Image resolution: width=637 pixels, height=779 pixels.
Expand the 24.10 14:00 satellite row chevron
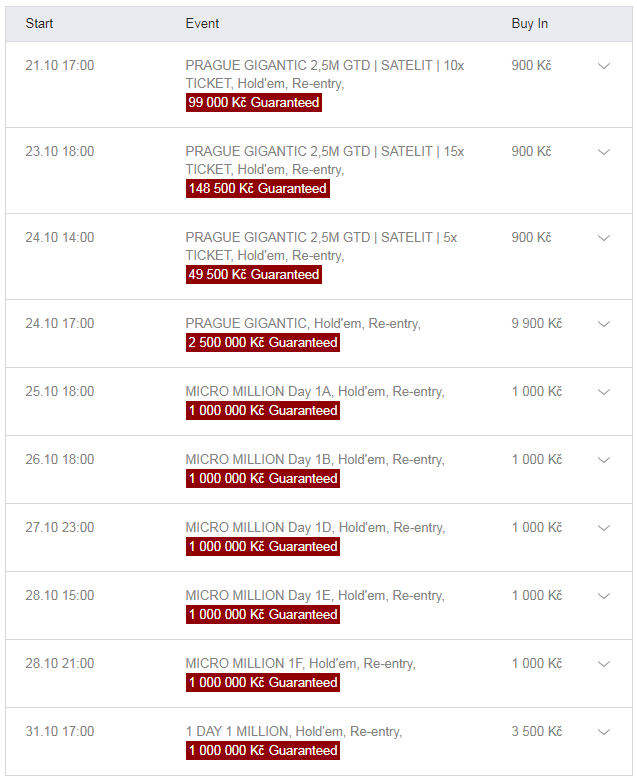coord(603,238)
